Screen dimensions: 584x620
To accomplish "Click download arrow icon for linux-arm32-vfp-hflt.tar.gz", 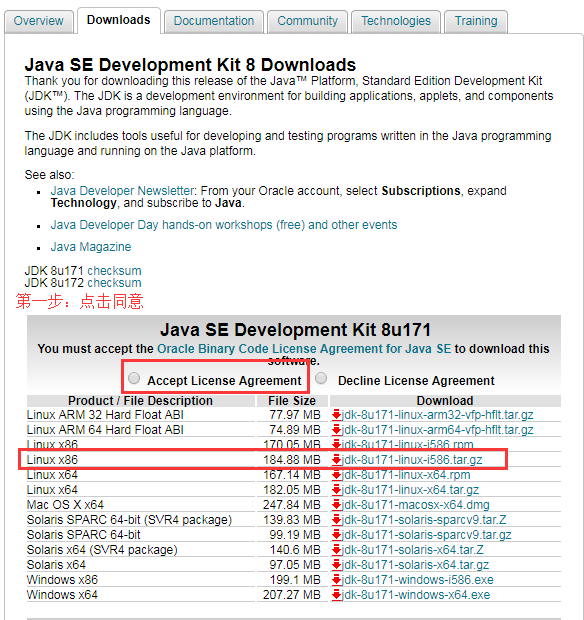I will (336, 415).
